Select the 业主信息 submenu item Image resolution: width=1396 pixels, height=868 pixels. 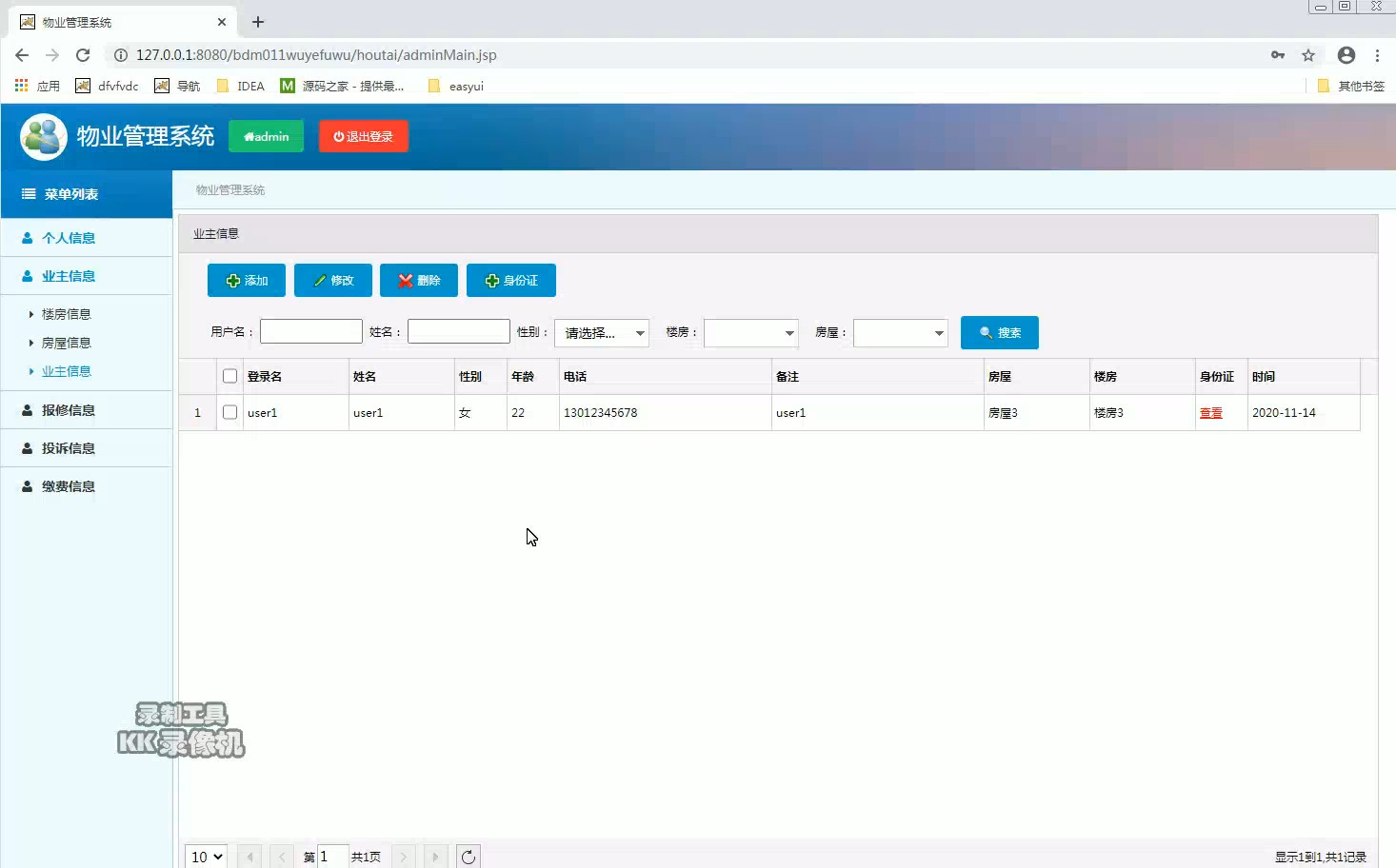66,371
